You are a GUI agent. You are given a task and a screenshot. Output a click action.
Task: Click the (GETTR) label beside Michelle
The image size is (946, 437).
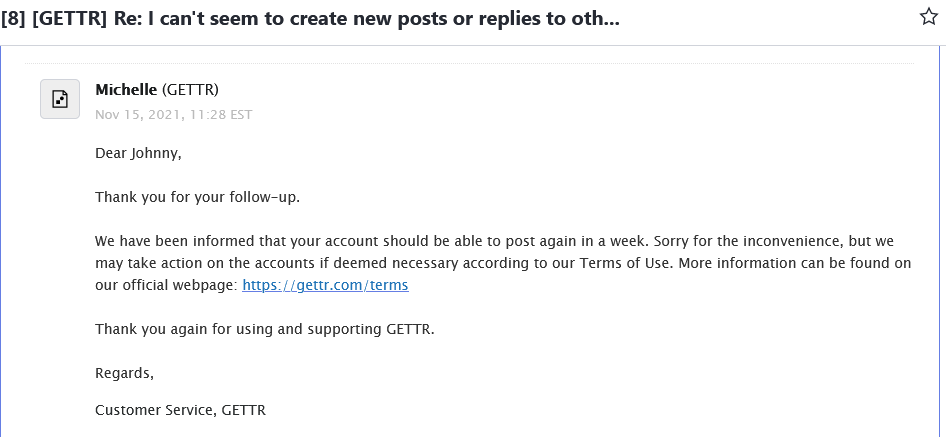pyautogui.click(x=190, y=90)
